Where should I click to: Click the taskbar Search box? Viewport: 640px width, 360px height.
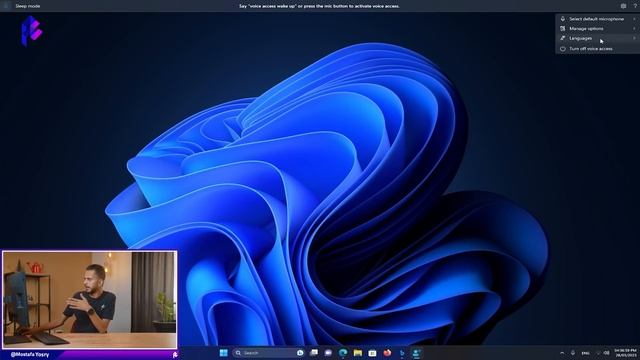click(x=269, y=353)
